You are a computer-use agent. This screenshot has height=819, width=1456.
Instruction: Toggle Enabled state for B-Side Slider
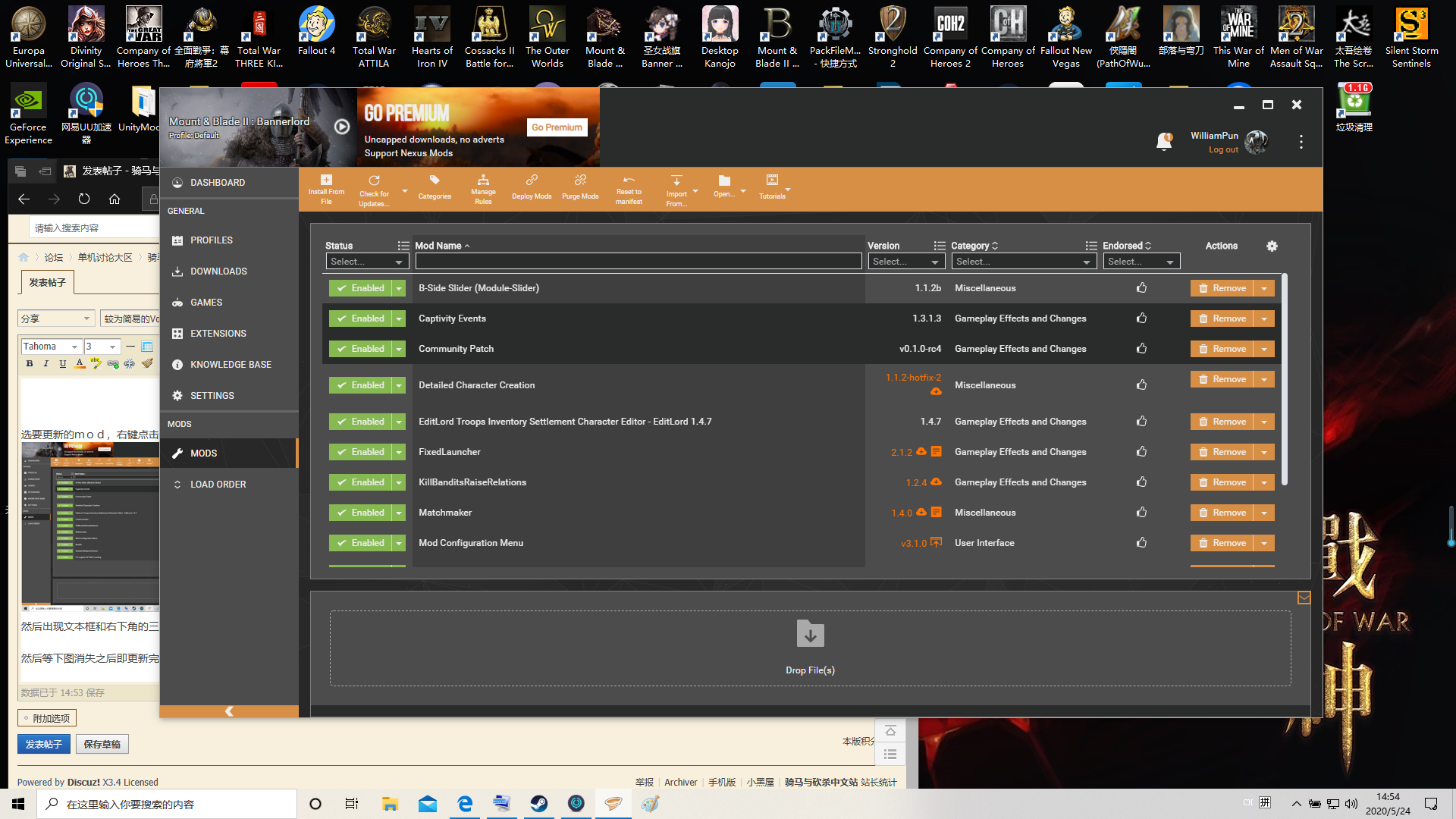coord(360,288)
